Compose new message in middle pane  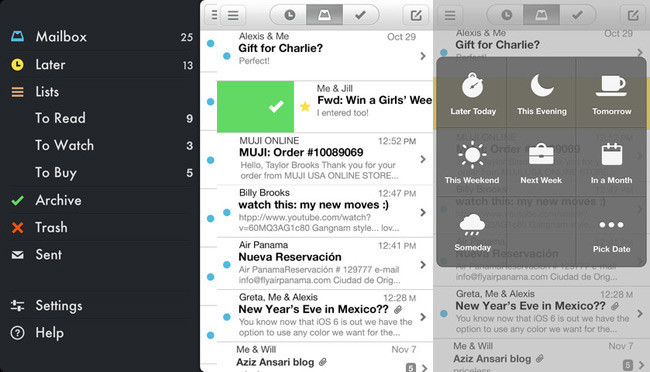tap(416, 15)
